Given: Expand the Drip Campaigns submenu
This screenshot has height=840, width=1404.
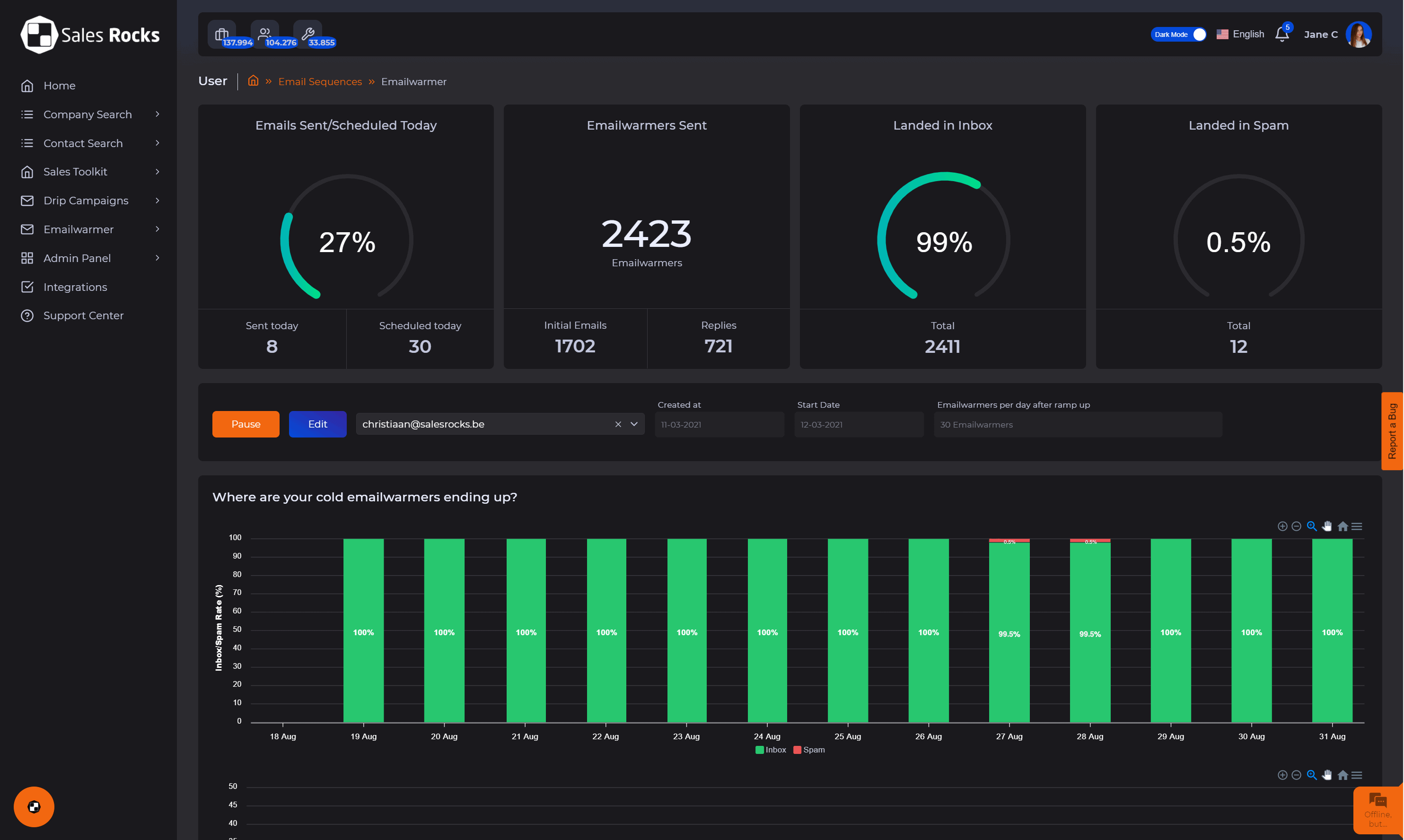Looking at the screenshot, I should click(158, 201).
